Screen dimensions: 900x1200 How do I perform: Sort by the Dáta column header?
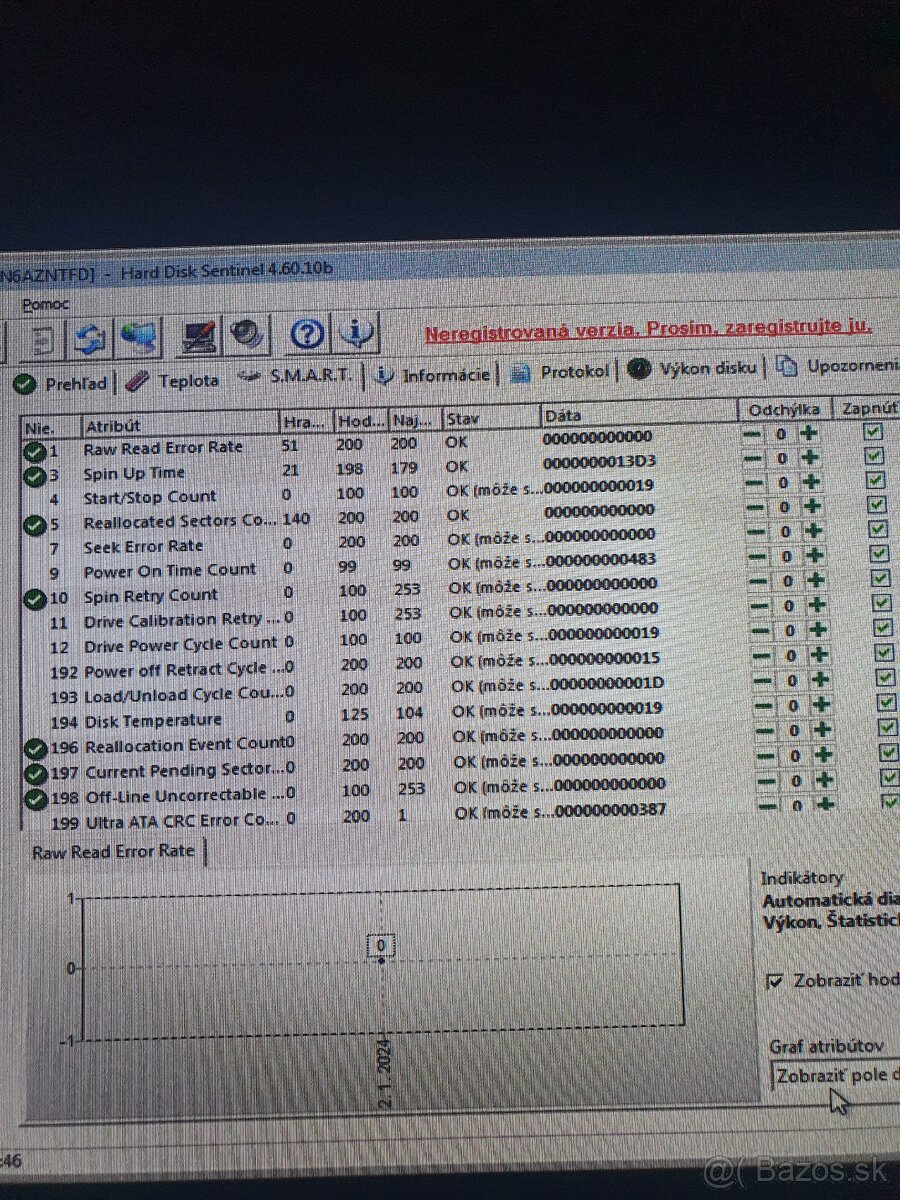(639, 413)
